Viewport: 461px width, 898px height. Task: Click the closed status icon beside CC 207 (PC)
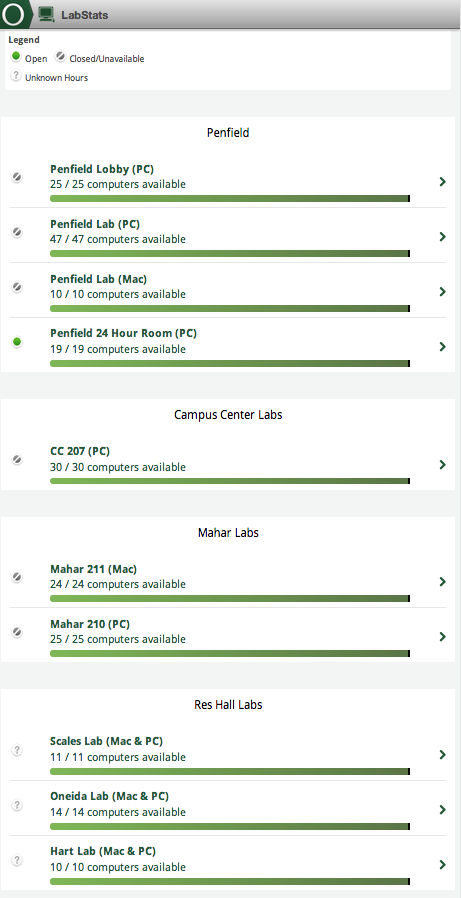pos(17,459)
